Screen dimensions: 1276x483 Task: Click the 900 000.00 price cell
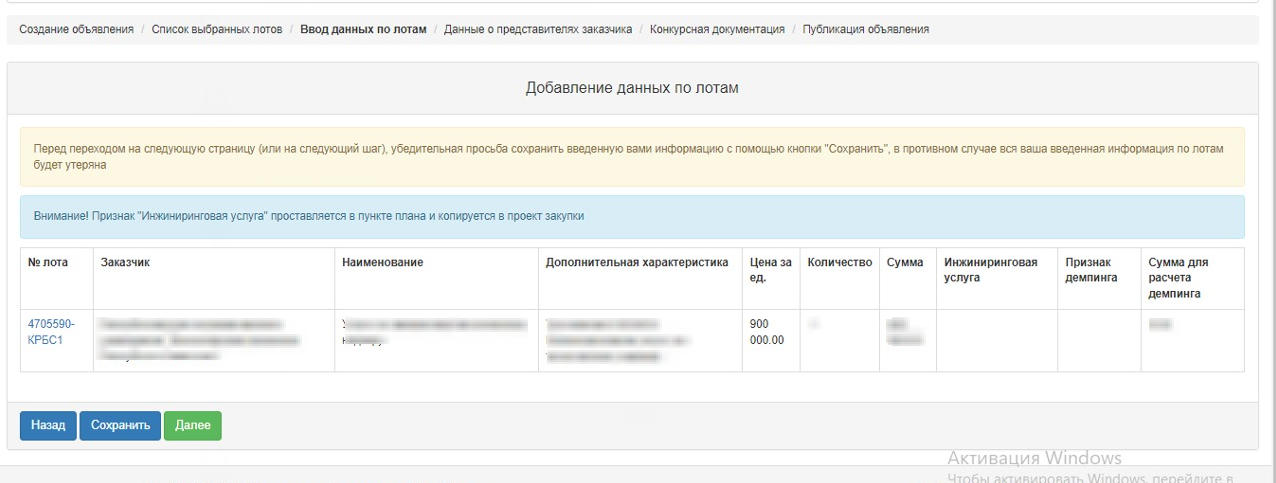click(767, 332)
